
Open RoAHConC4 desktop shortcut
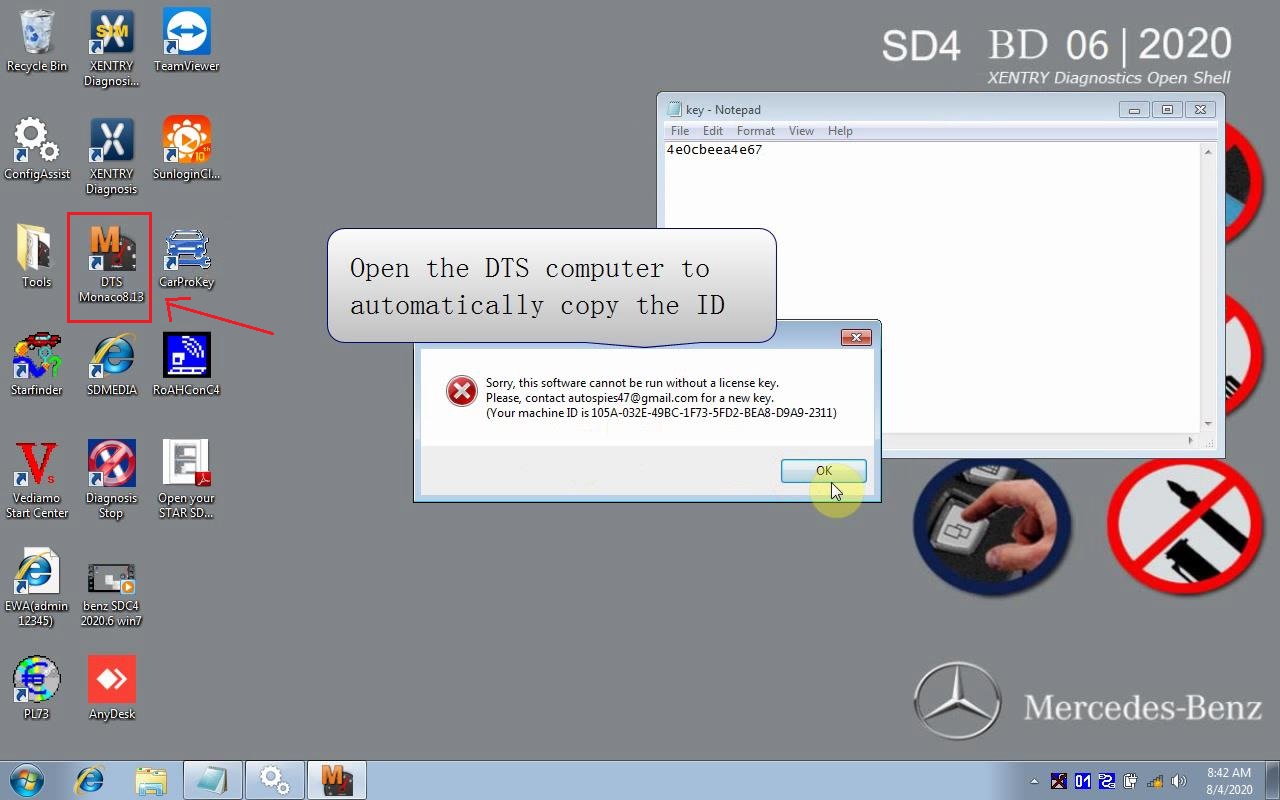click(187, 366)
